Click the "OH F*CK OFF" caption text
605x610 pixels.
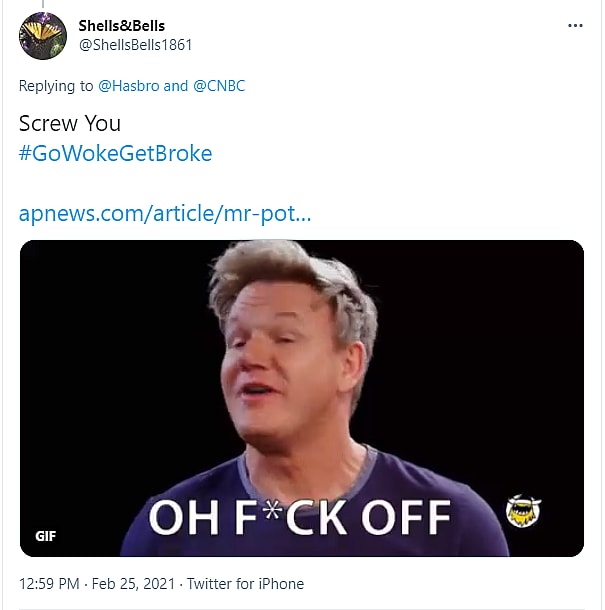click(300, 517)
